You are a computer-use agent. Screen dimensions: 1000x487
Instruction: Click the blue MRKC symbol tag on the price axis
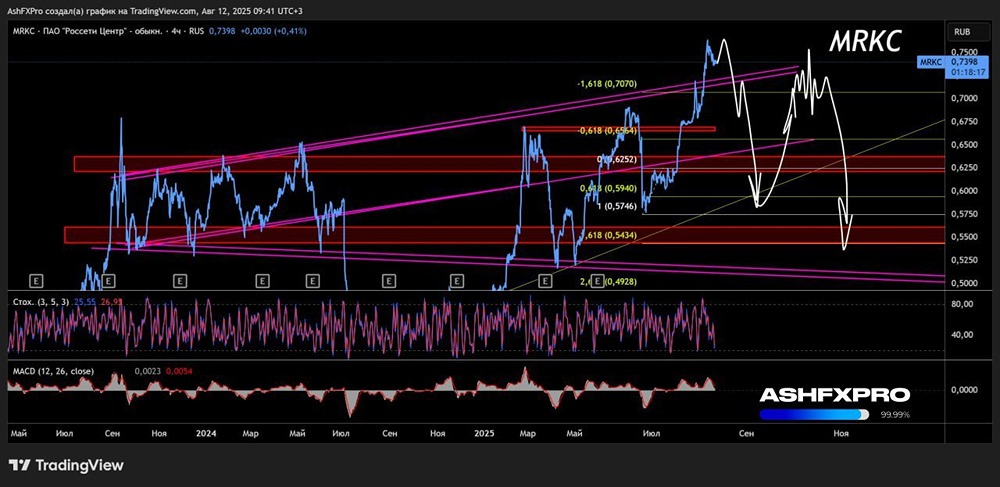point(931,62)
